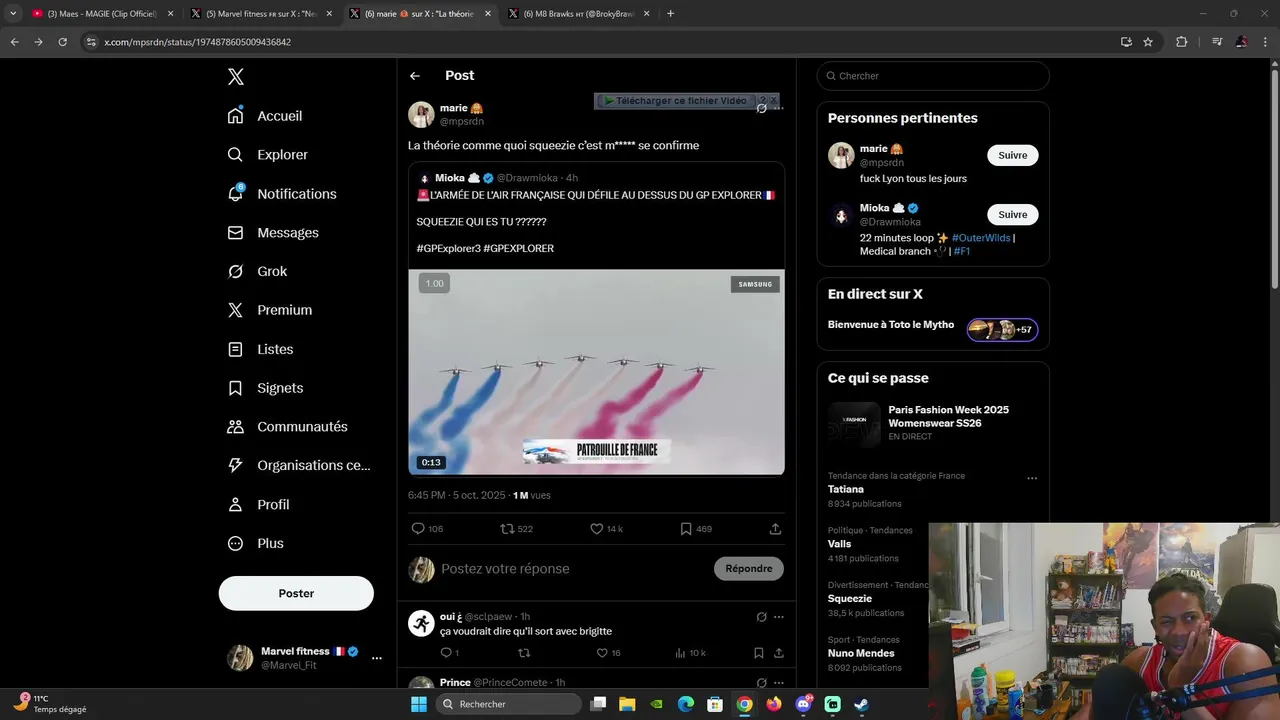Open Accueil home from sidebar
1280x720 pixels.
tap(265, 116)
